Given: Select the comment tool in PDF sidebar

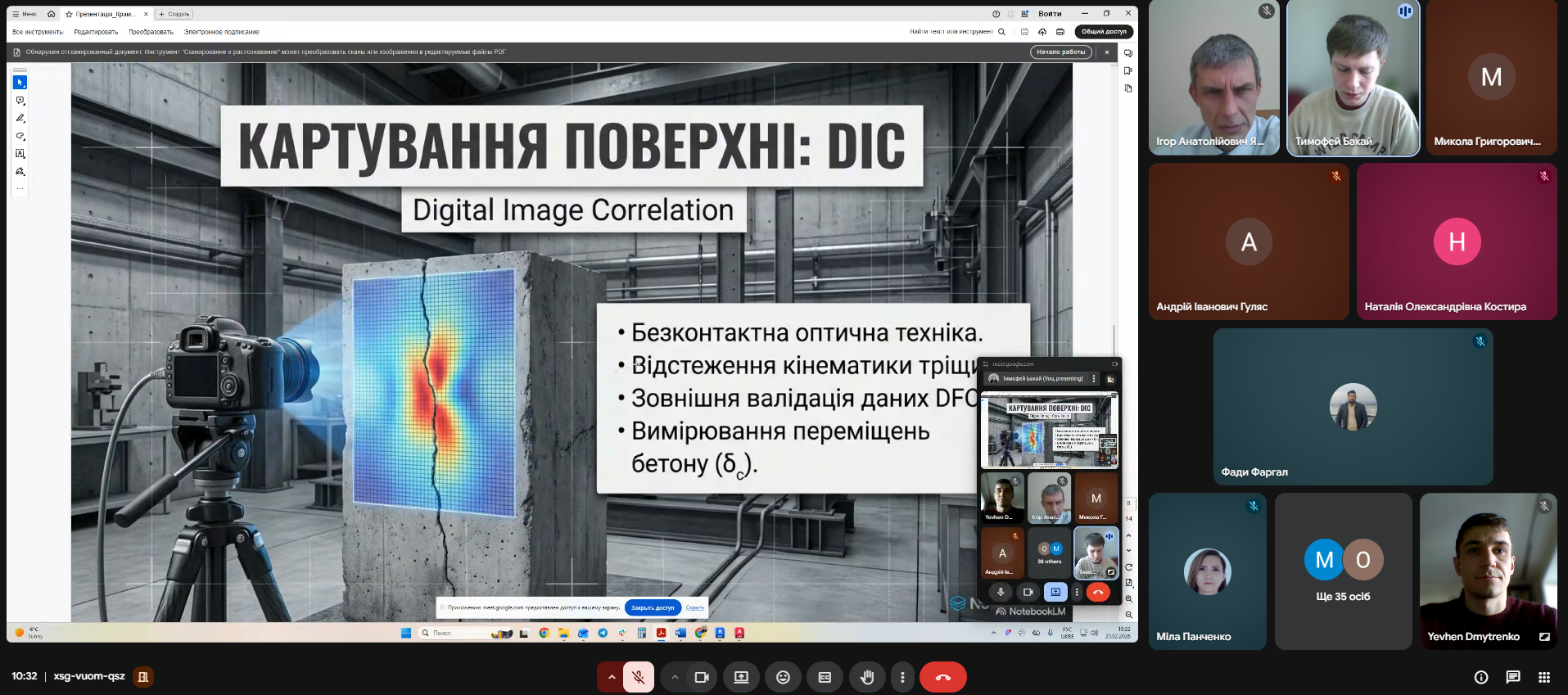Looking at the screenshot, I should click(20, 101).
